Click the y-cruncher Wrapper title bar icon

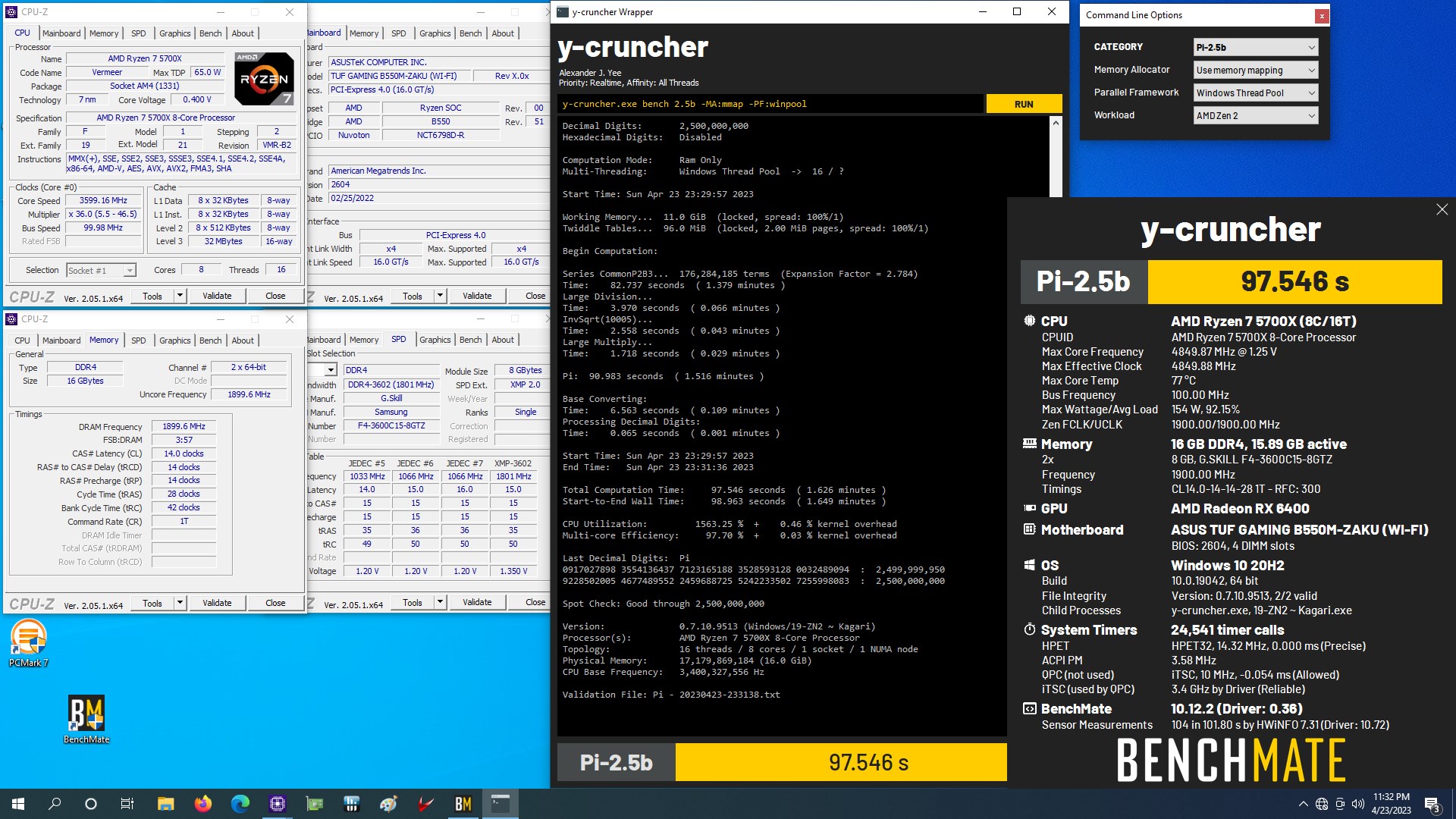coord(563,11)
